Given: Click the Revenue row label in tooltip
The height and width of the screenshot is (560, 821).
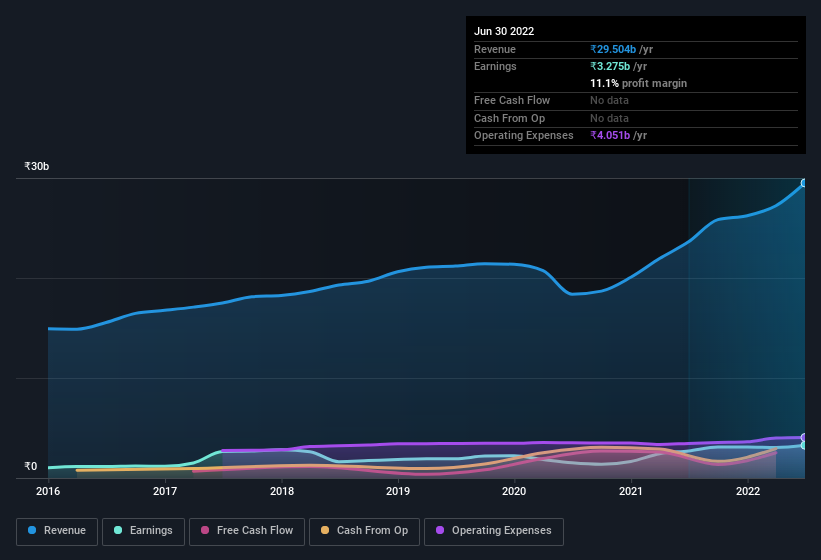Looking at the screenshot, I should click(495, 49).
